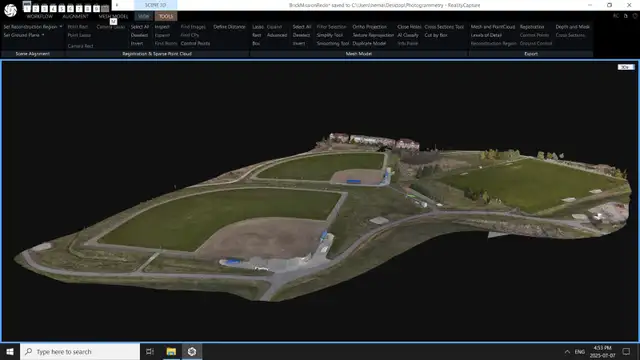Click Select All in the Mesh Model group
Screen dimensions: 640x360
(x=302, y=27)
